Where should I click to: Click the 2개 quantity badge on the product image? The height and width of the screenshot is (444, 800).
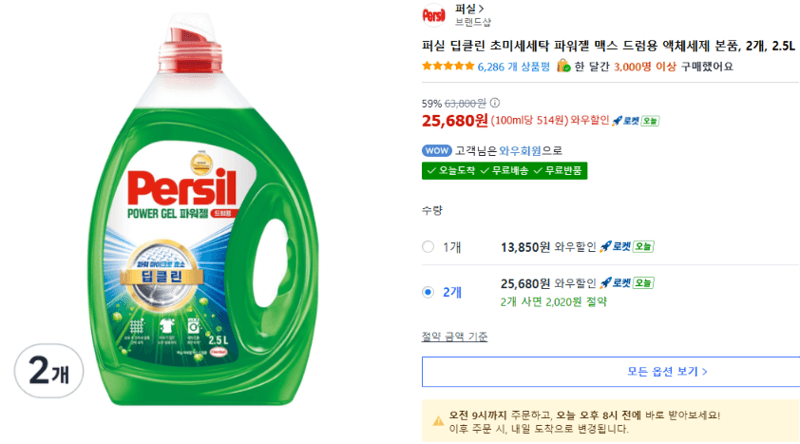tap(49, 371)
